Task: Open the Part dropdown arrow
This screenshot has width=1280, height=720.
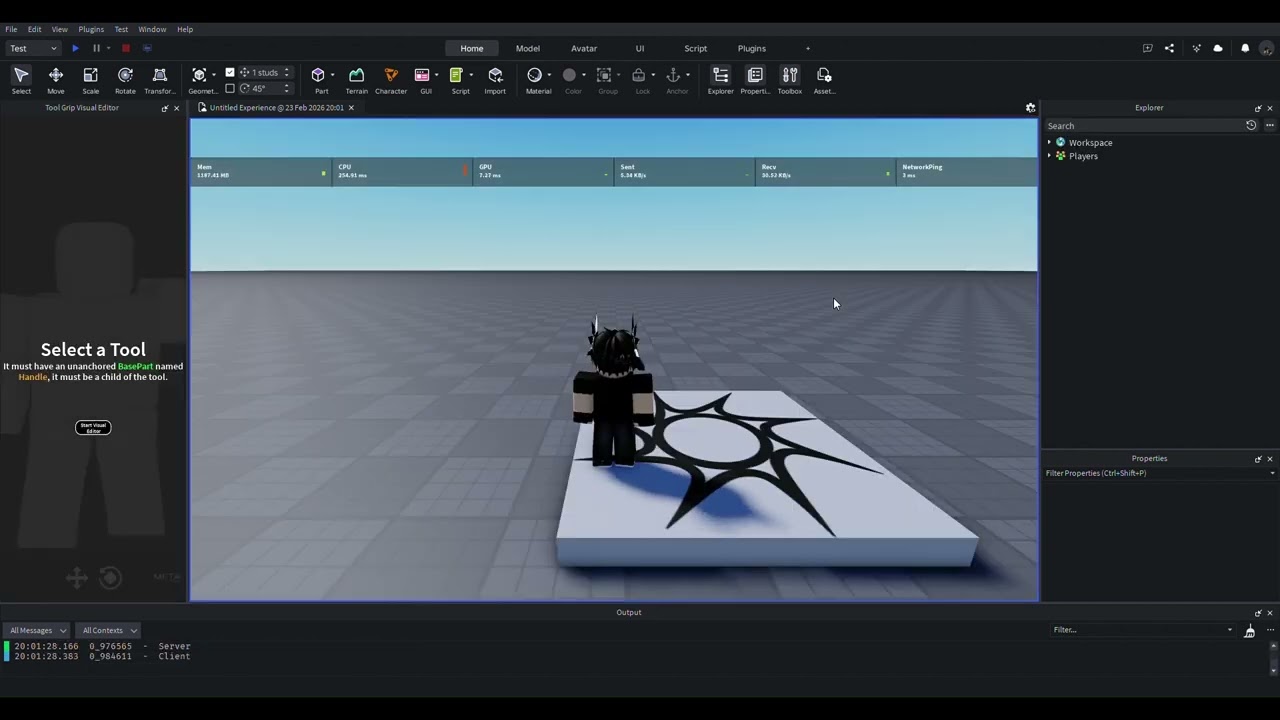Action: pyautogui.click(x=332, y=75)
